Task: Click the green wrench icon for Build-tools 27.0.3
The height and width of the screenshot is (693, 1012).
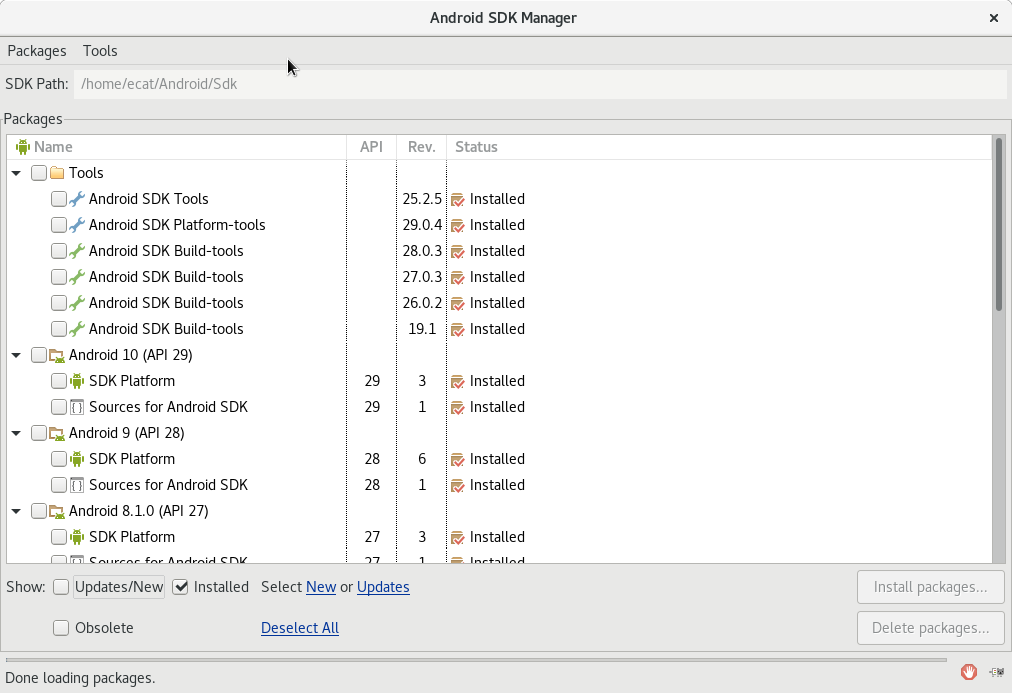Action: 77,277
